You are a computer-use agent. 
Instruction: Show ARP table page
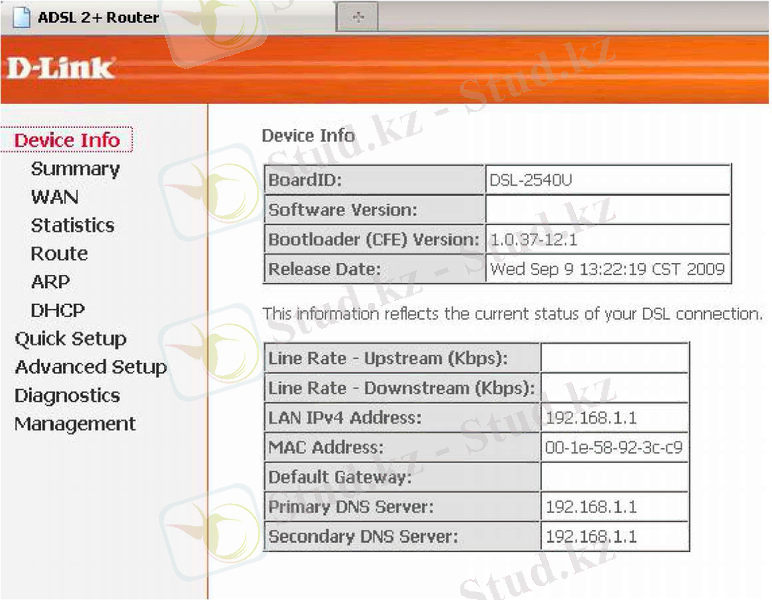(50, 282)
